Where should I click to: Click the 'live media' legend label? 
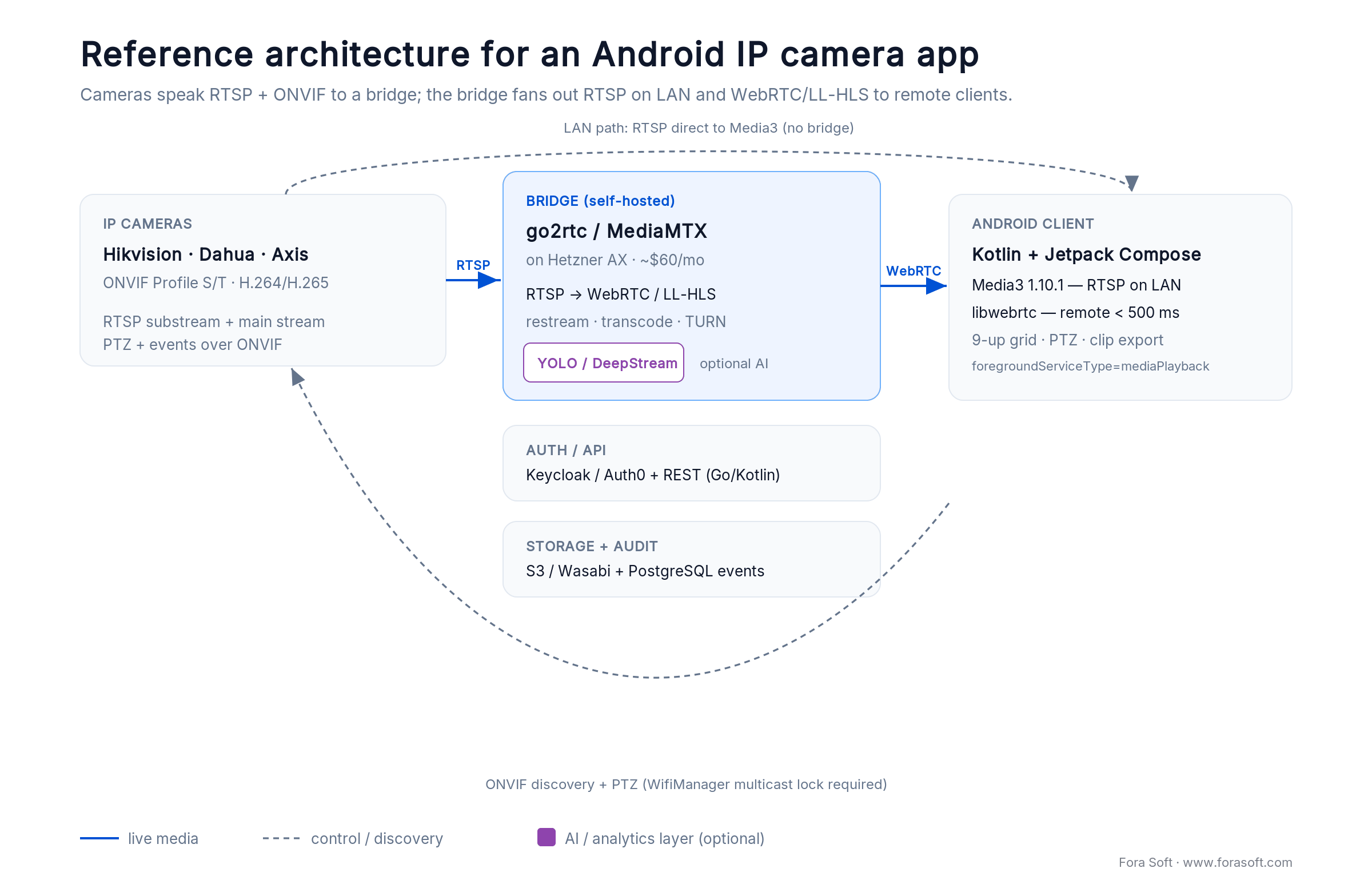[x=163, y=839]
